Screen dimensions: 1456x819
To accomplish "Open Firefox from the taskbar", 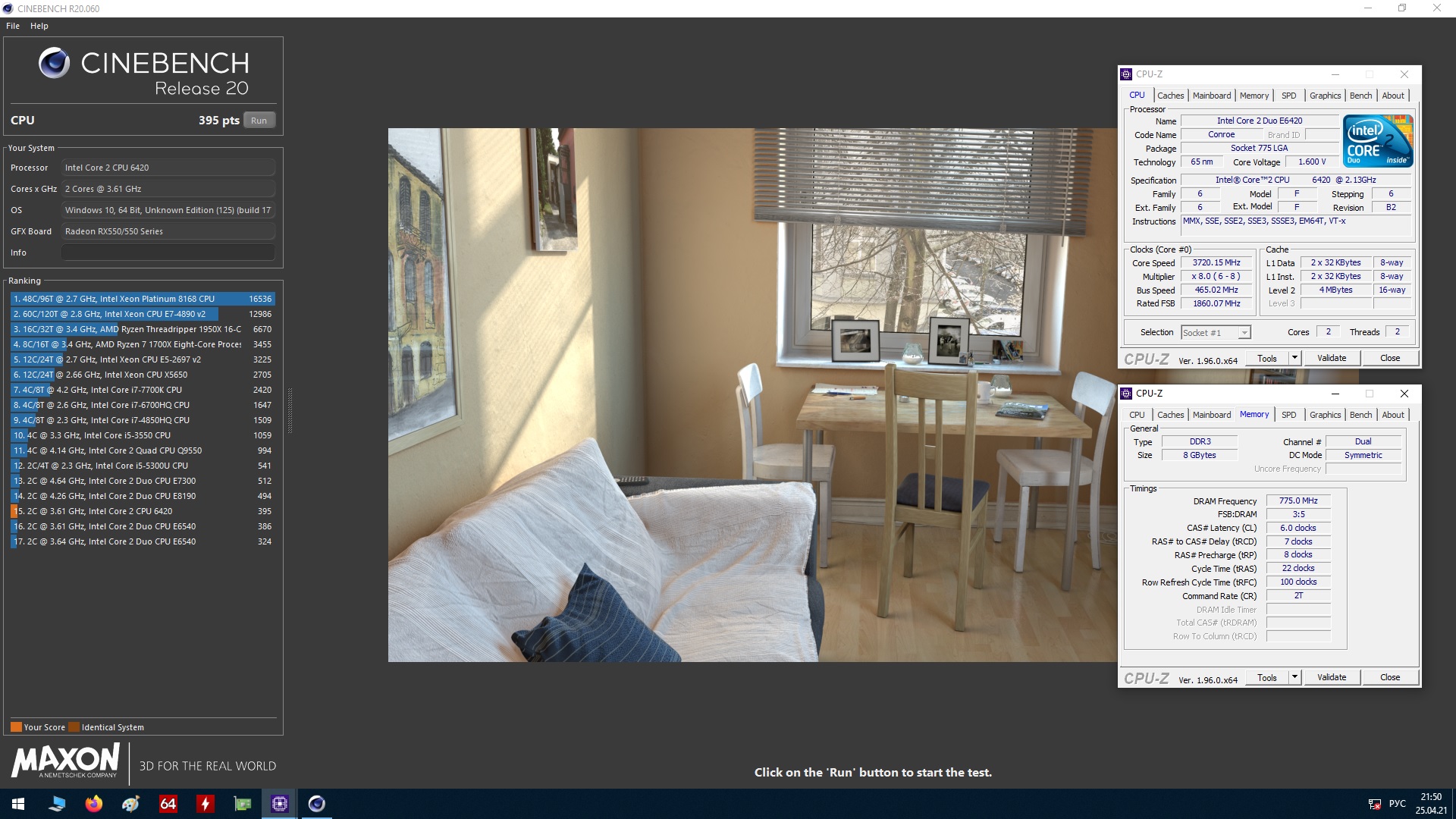I will coord(93,804).
